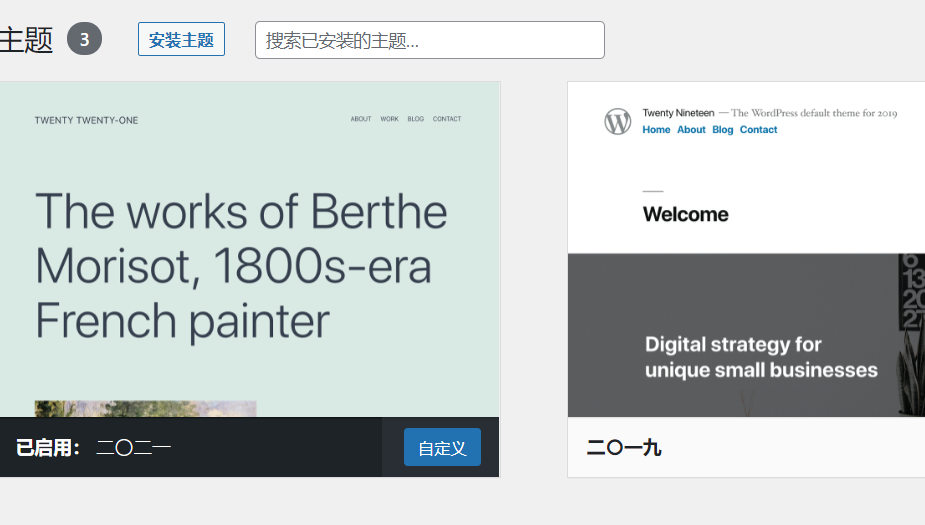Image resolution: width=925 pixels, height=525 pixels.
Task: Open the Twenty Nineteen theme screenshot
Action: (746, 250)
